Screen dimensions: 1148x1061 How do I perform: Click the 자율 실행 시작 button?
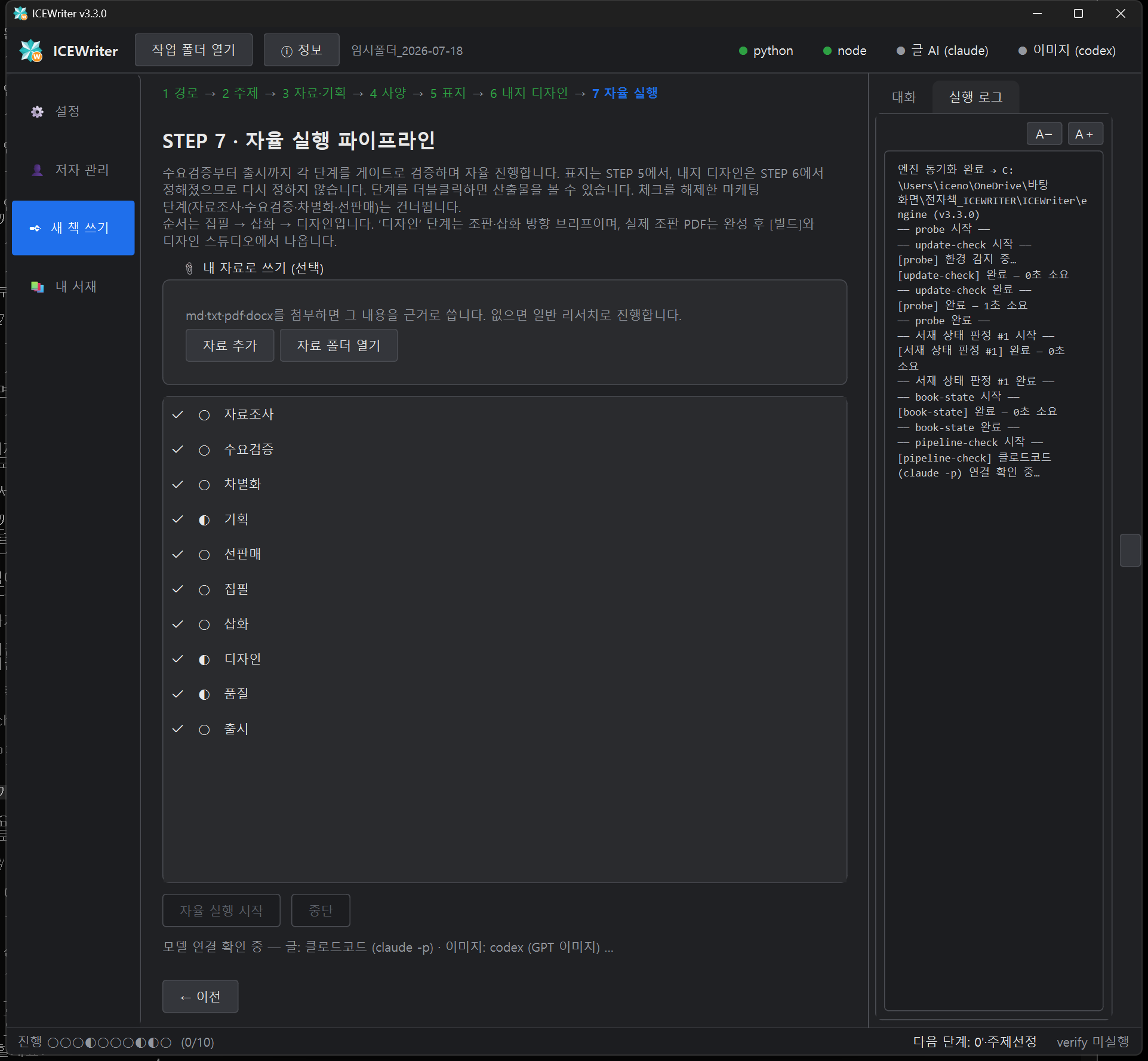[x=221, y=911]
